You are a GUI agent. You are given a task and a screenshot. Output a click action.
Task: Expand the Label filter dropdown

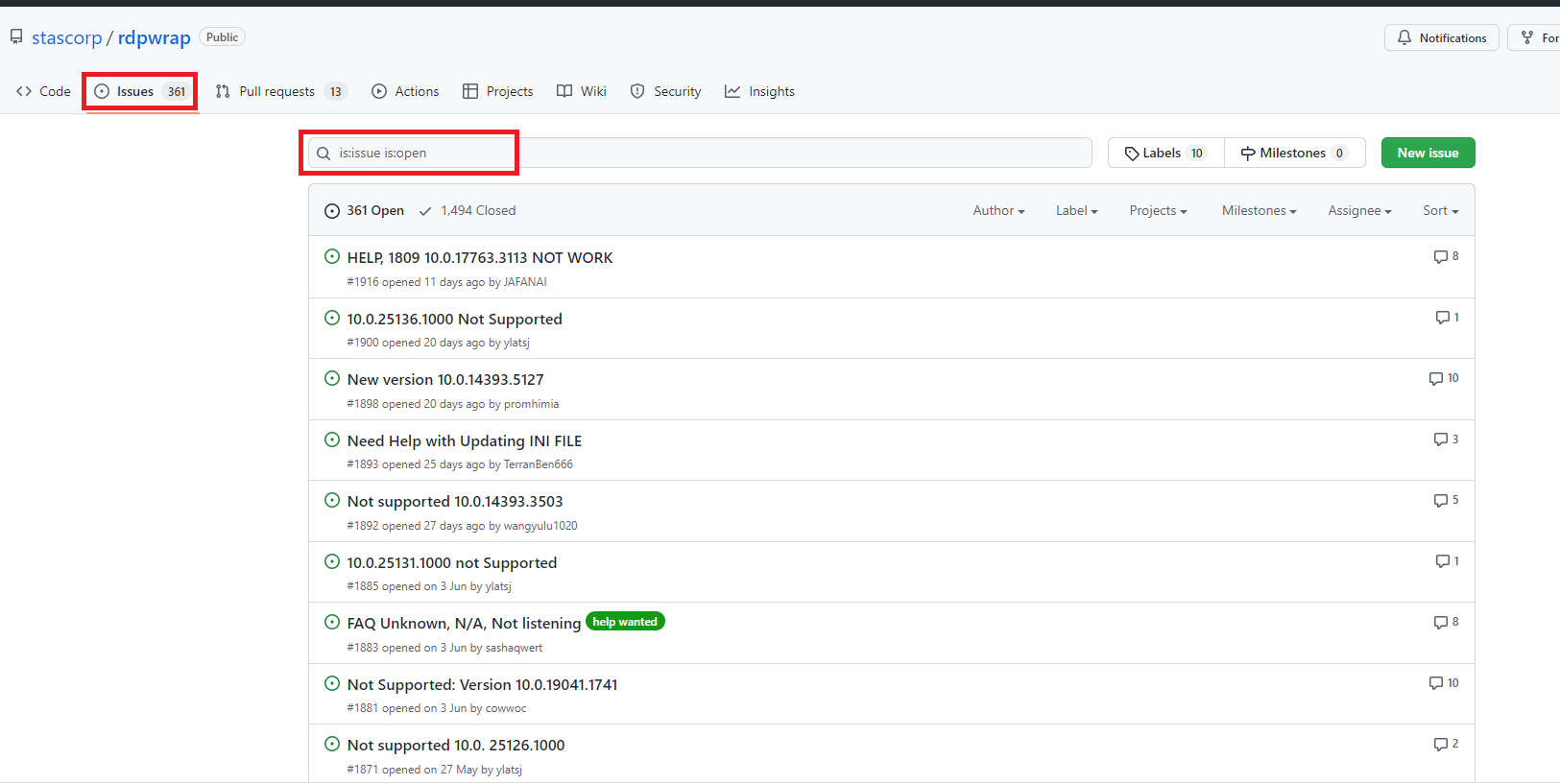pos(1076,210)
